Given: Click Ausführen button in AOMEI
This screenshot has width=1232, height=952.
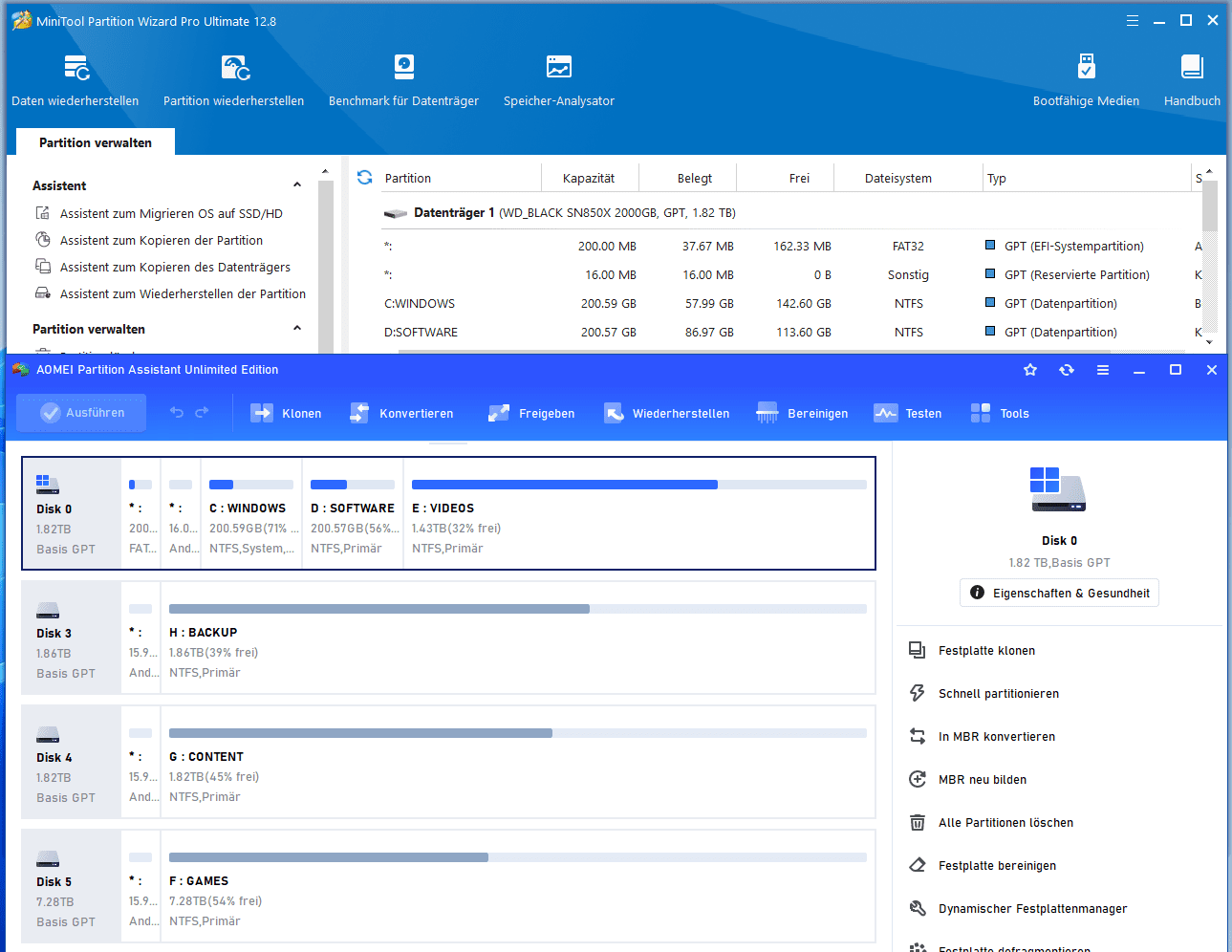Looking at the screenshot, I should click(82, 413).
